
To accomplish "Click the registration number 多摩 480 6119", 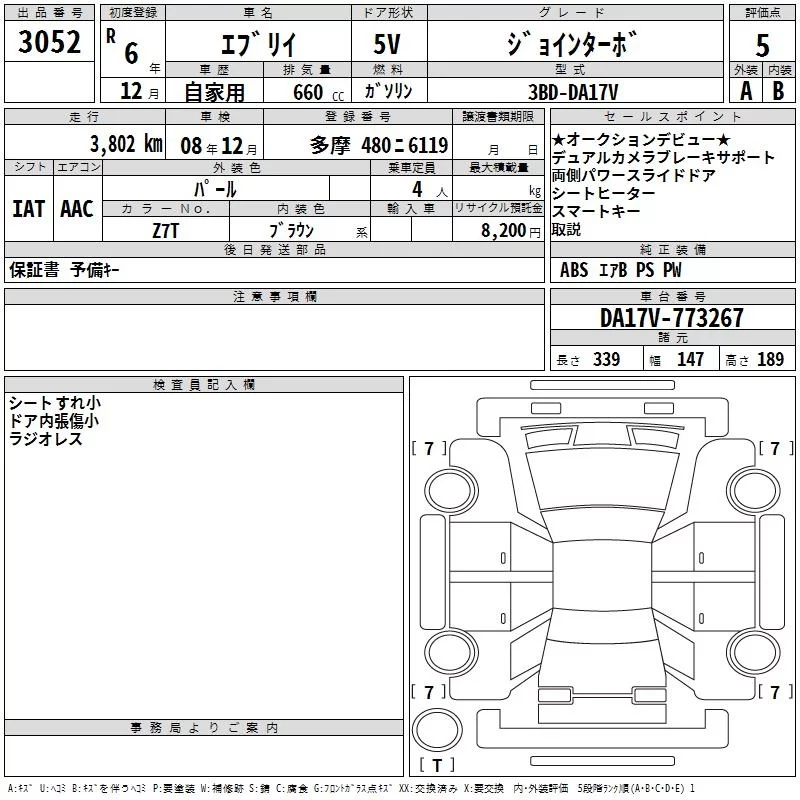I will [x=379, y=146].
